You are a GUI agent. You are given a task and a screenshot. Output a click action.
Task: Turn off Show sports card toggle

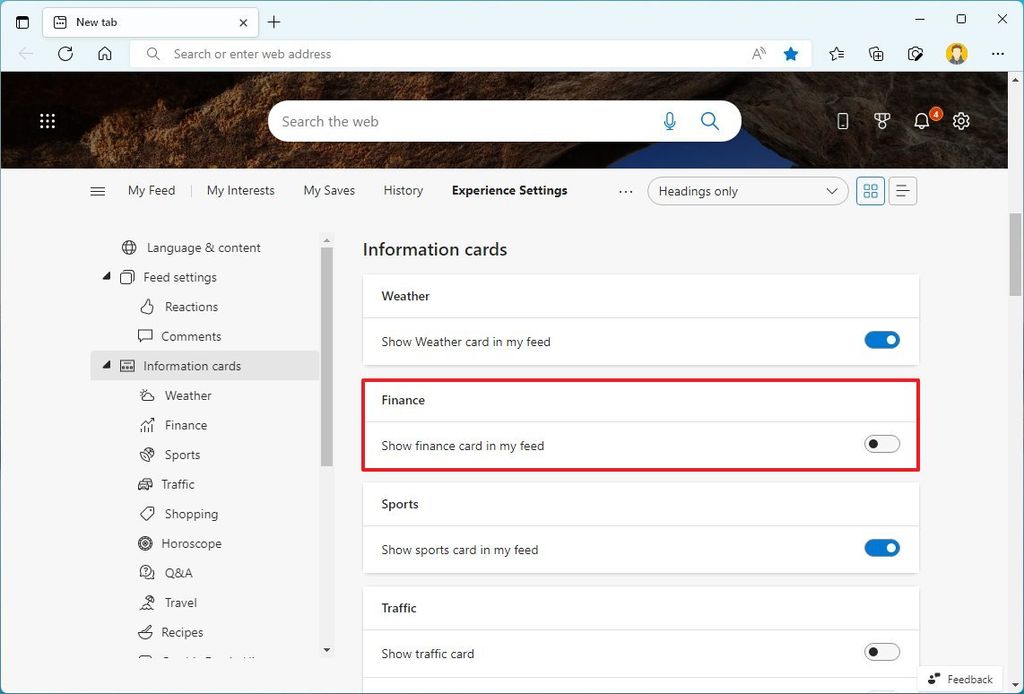point(881,548)
